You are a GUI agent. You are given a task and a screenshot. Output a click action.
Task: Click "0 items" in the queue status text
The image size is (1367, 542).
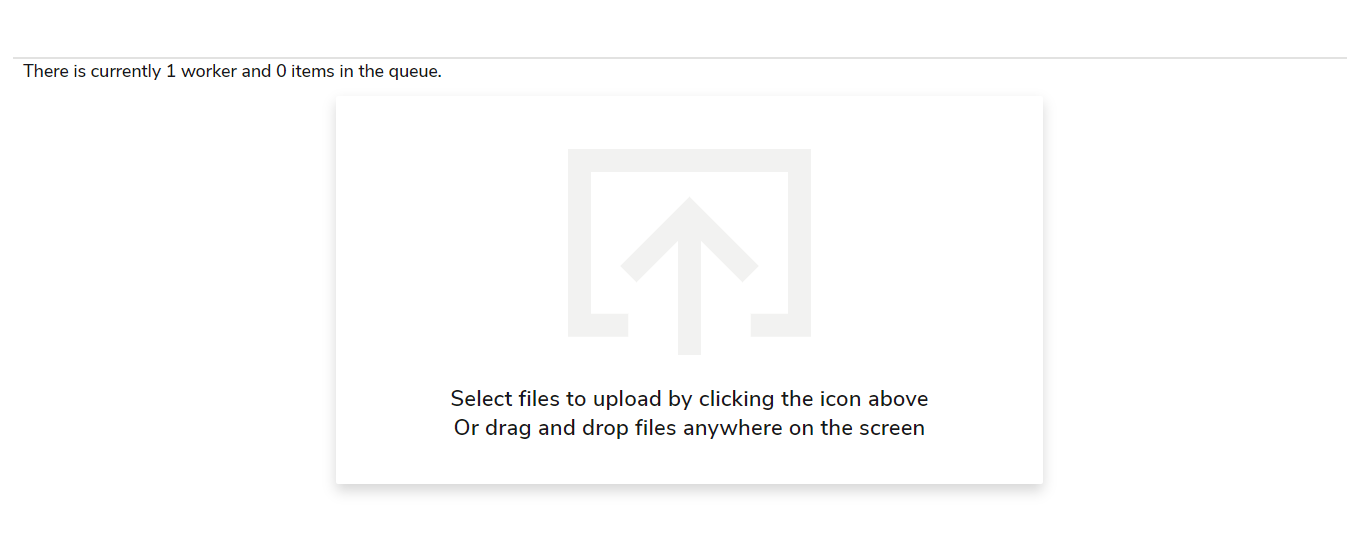pyautogui.click(x=305, y=71)
